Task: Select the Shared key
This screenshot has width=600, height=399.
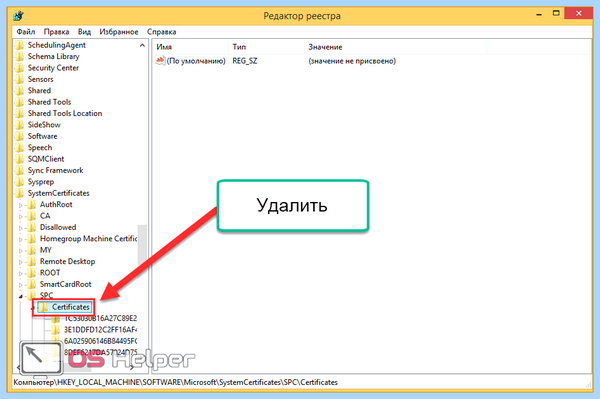Action: click(x=39, y=91)
